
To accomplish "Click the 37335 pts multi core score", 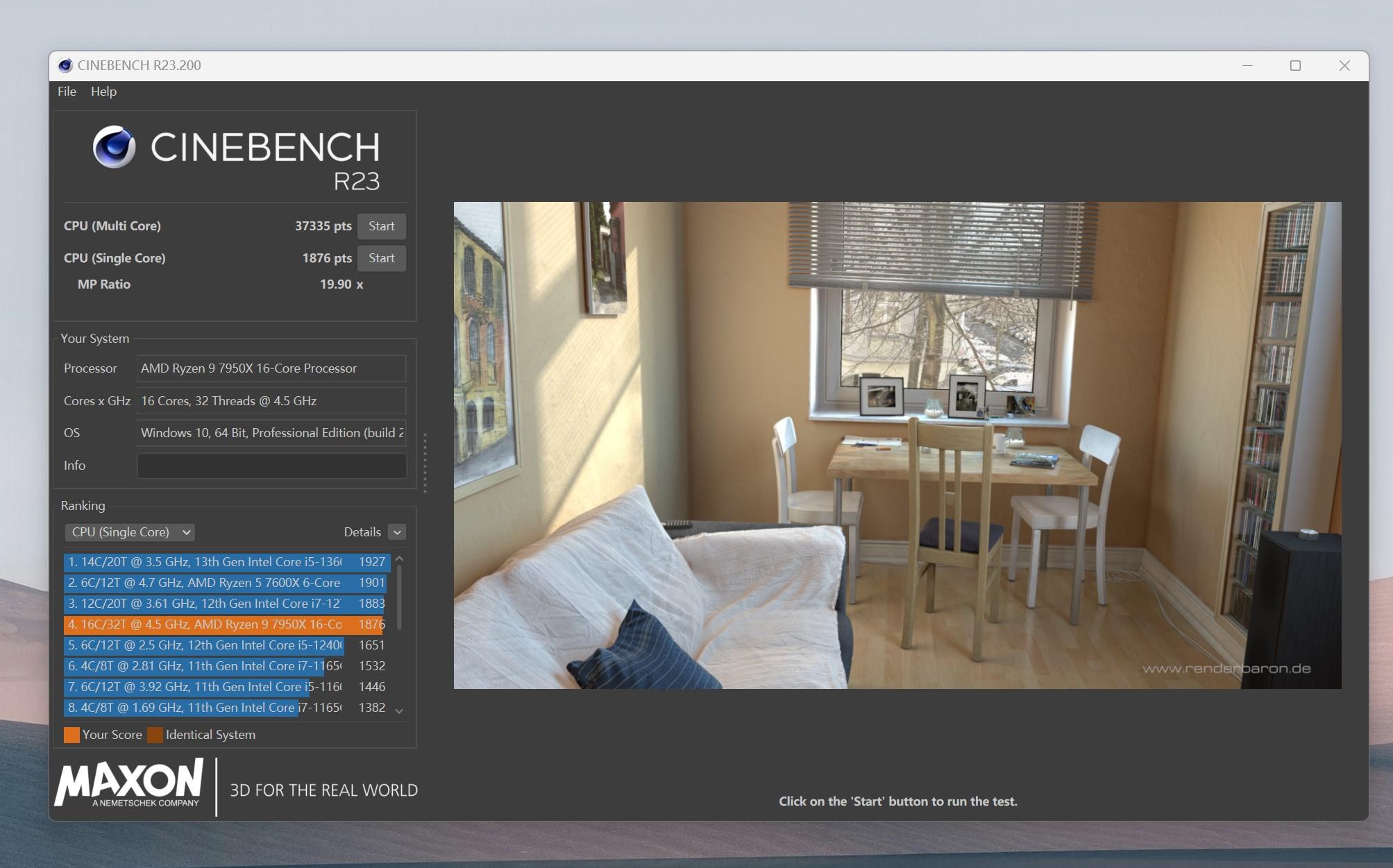I will 323,226.
